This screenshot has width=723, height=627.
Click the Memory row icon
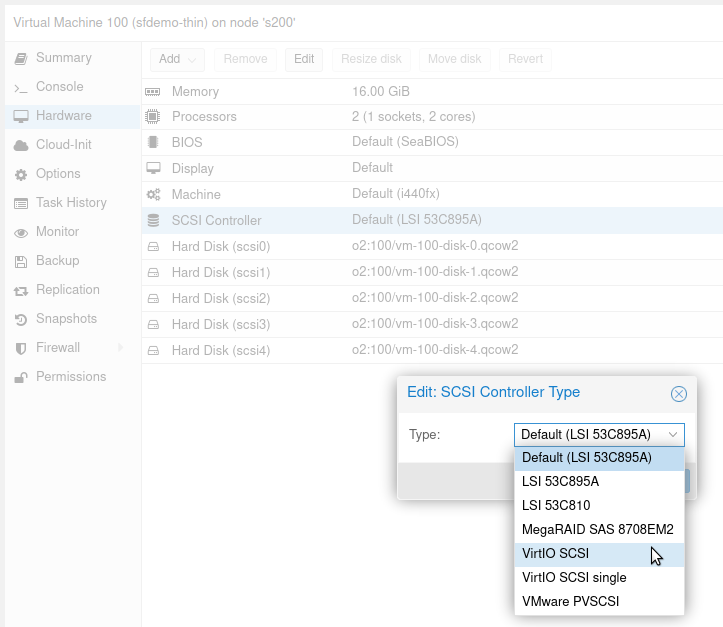[x=153, y=92]
